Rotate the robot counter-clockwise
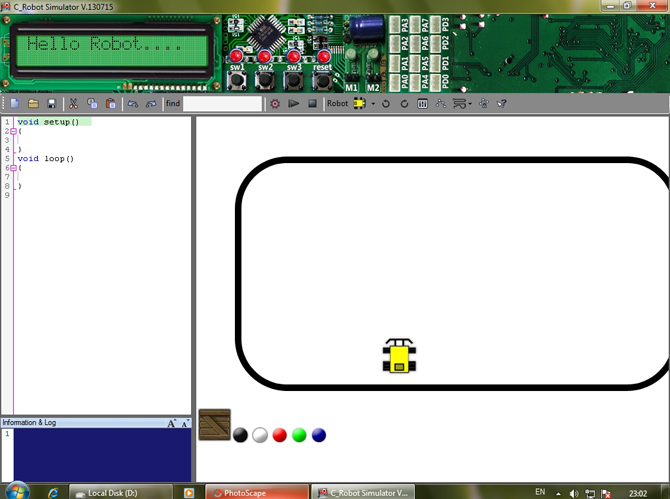 pyautogui.click(x=386, y=103)
